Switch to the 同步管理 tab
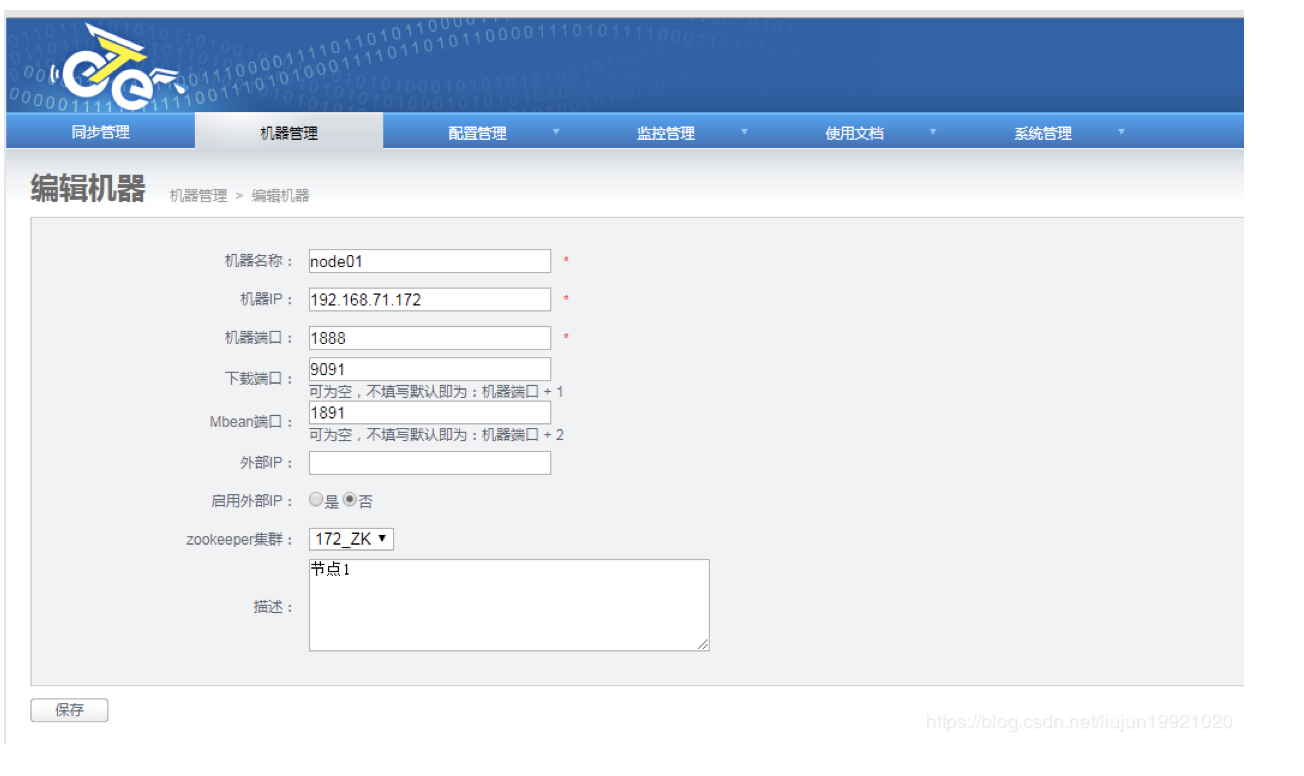The height and width of the screenshot is (776, 1304). pyautogui.click(x=99, y=131)
